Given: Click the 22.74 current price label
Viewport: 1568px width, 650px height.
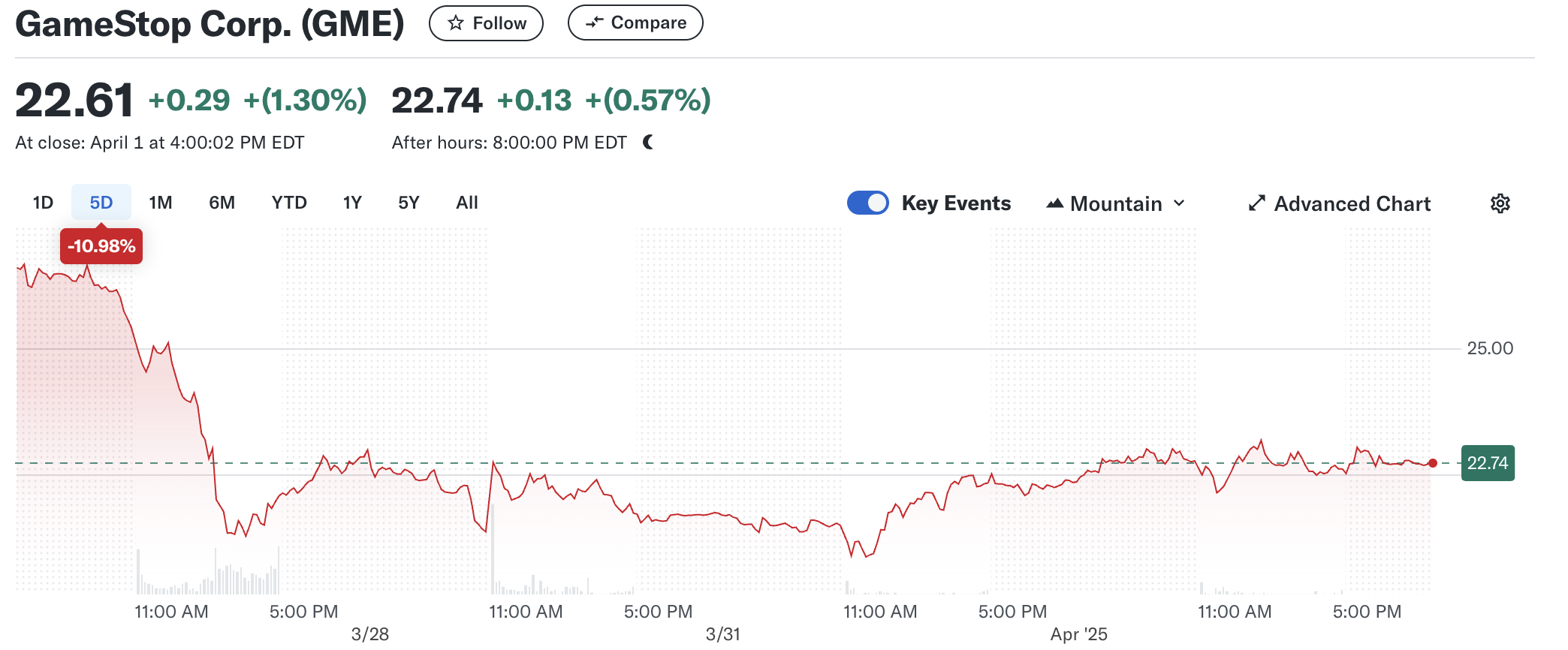Looking at the screenshot, I should tap(1488, 463).
